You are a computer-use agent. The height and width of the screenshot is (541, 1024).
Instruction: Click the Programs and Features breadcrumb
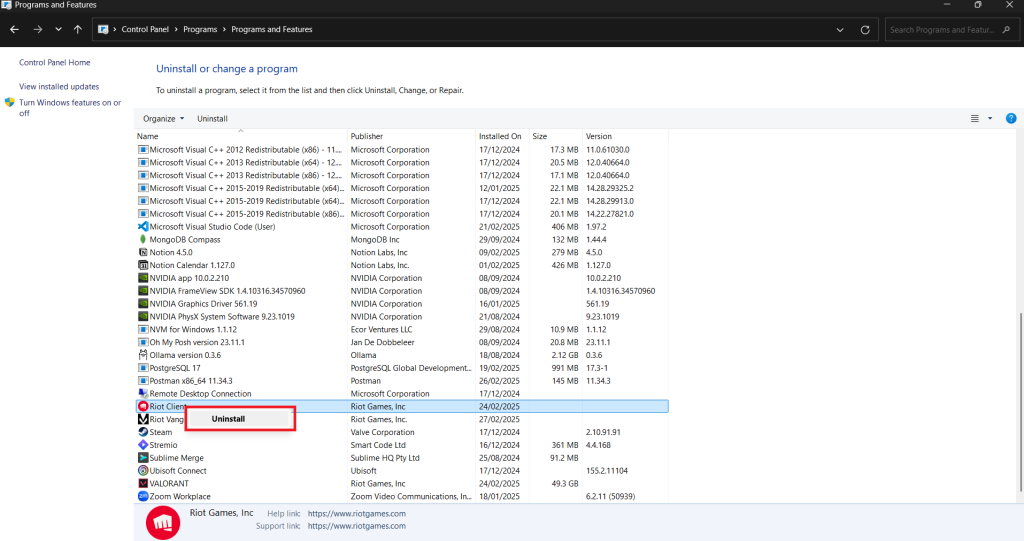tap(272, 29)
